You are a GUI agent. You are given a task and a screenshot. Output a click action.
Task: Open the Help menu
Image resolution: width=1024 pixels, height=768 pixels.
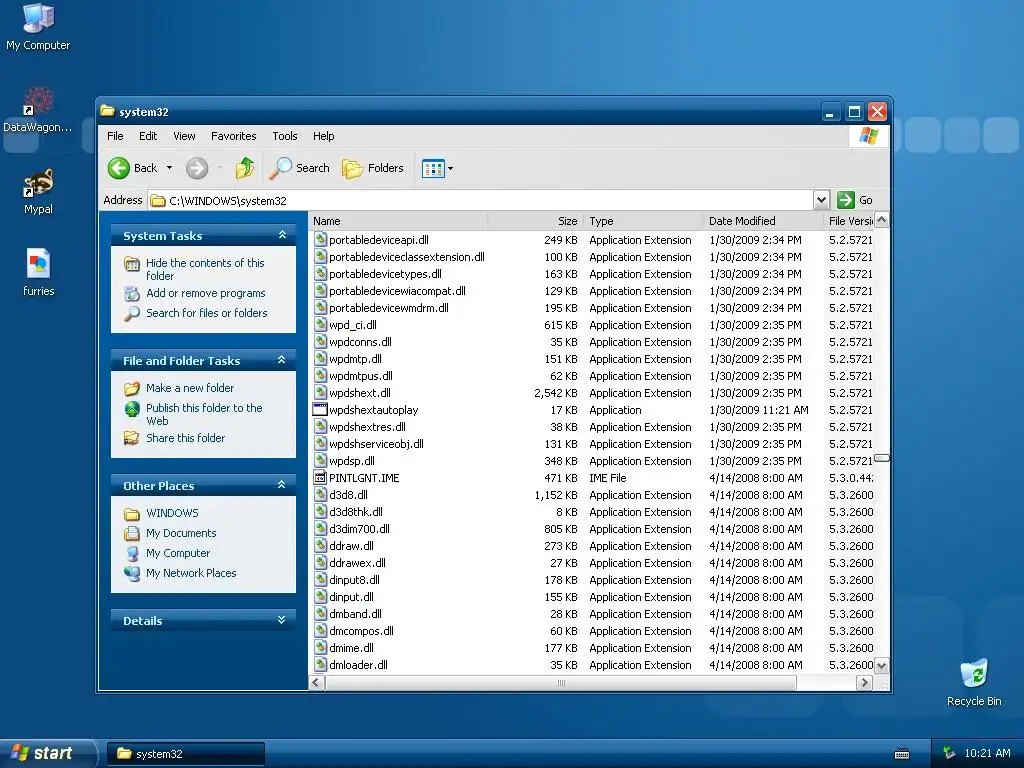323,136
